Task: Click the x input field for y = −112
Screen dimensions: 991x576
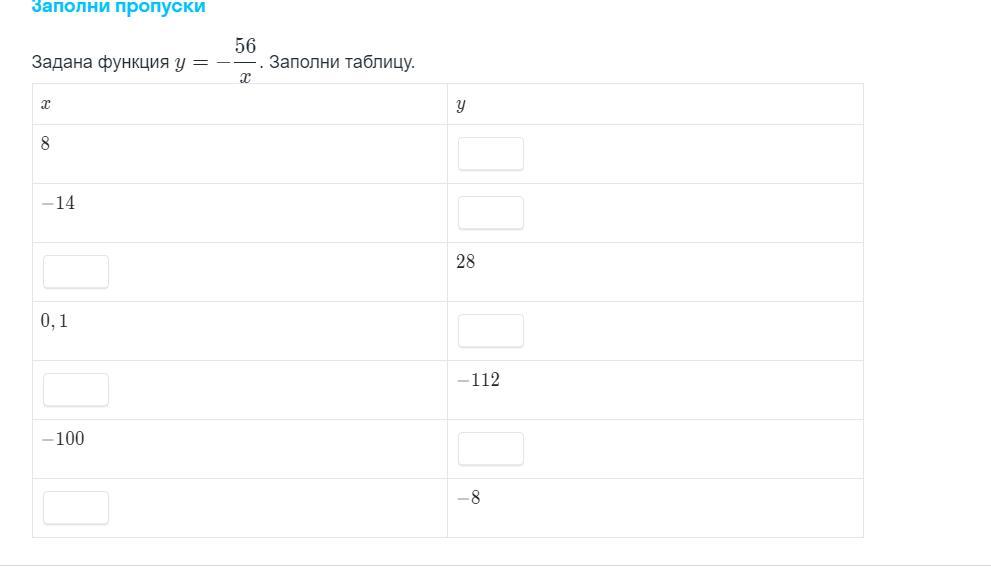Action: click(x=76, y=390)
